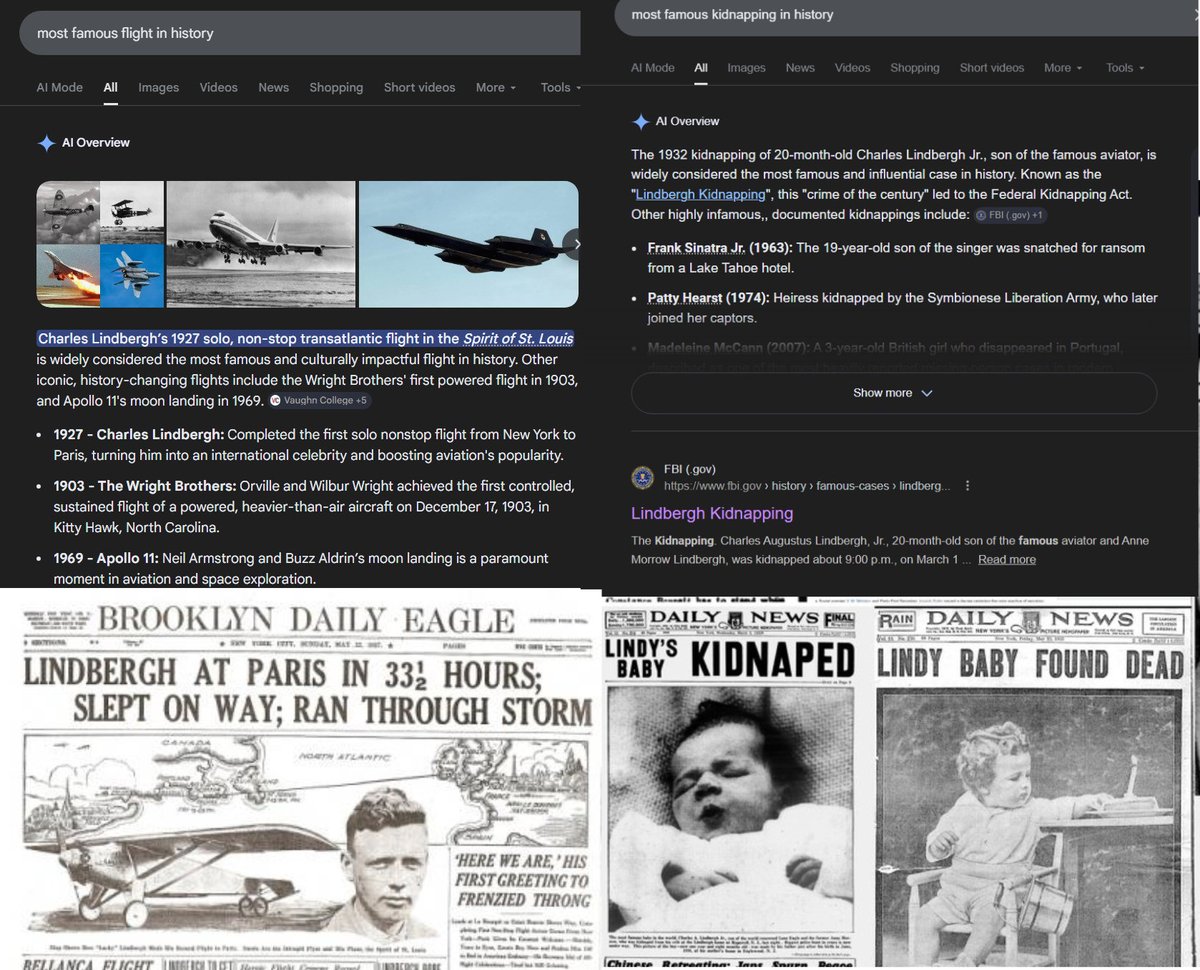Viewport: 1200px width, 970px height.
Task: Open the four-aircraft collage thumbnail
Action: (x=100, y=244)
